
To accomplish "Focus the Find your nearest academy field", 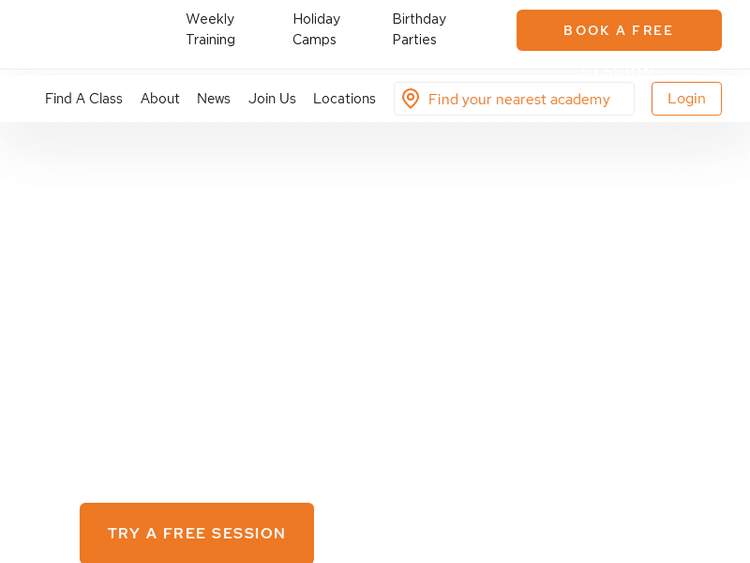I will pyautogui.click(x=518, y=99).
